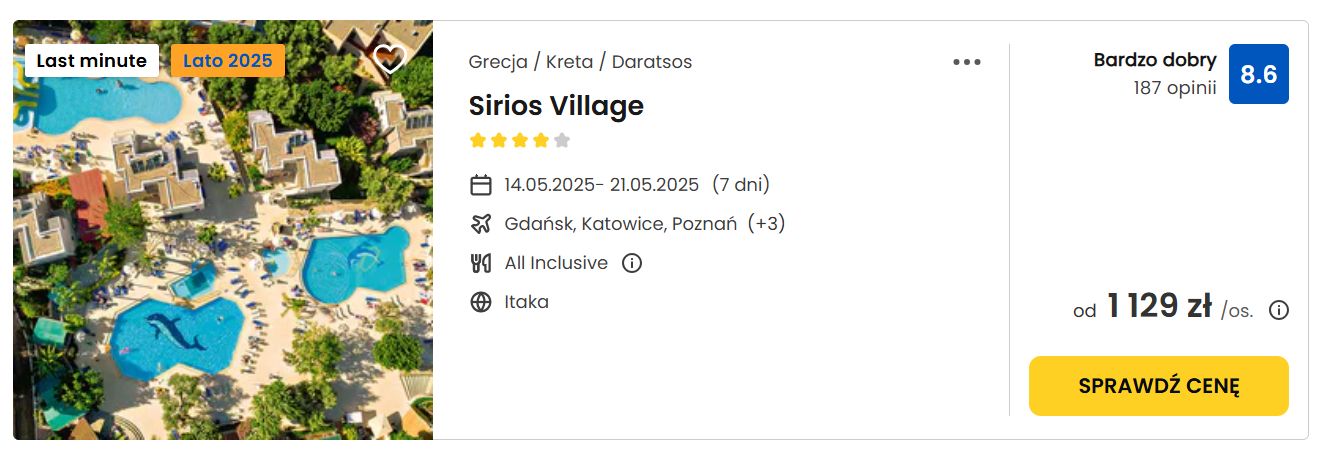The image size is (1320, 454).
Task: Click the 8.6 rating score badge
Action: [x=1259, y=74]
